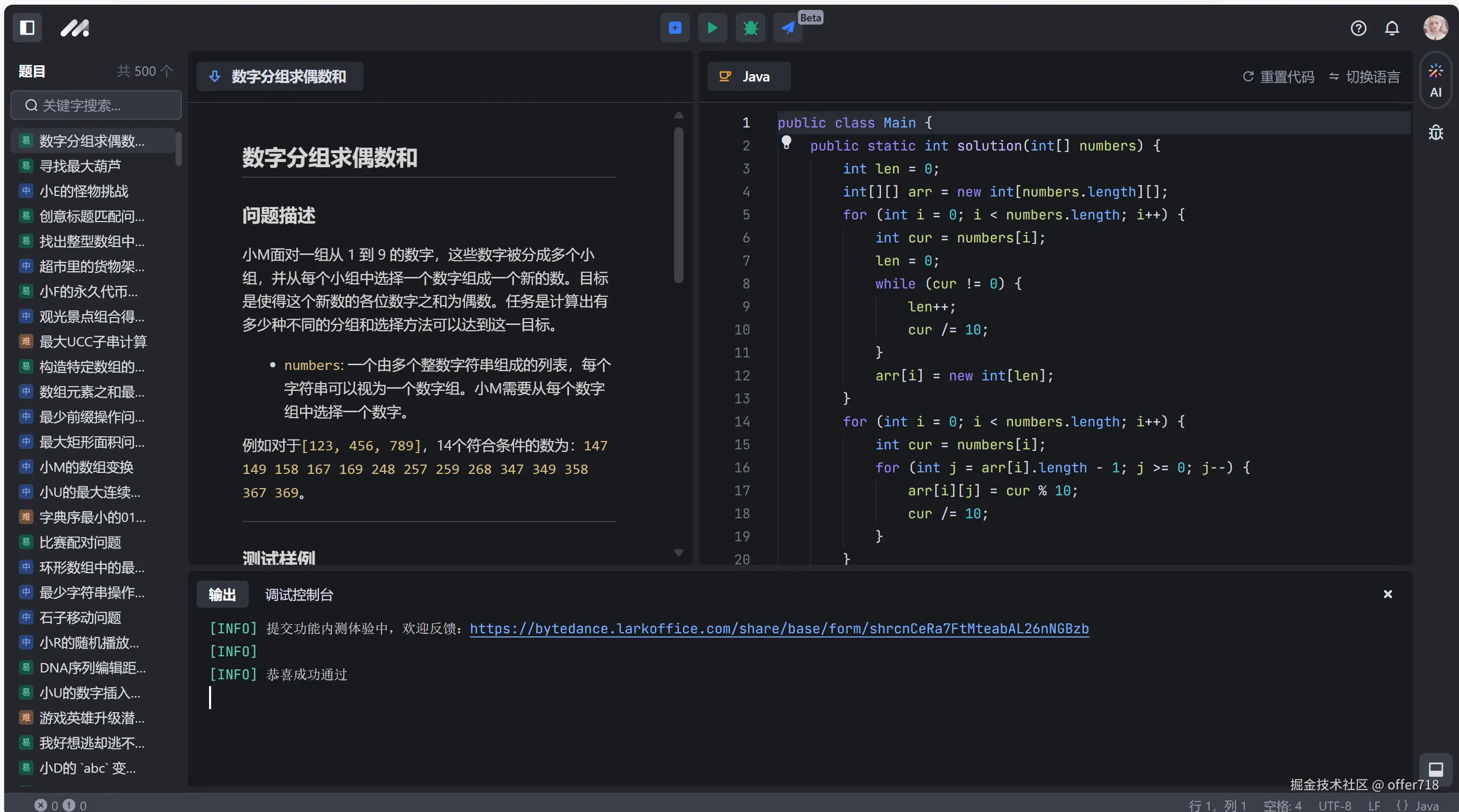The width and height of the screenshot is (1459, 812).
Task: Click the down arrow below the description scrollbar
Action: coord(678,553)
